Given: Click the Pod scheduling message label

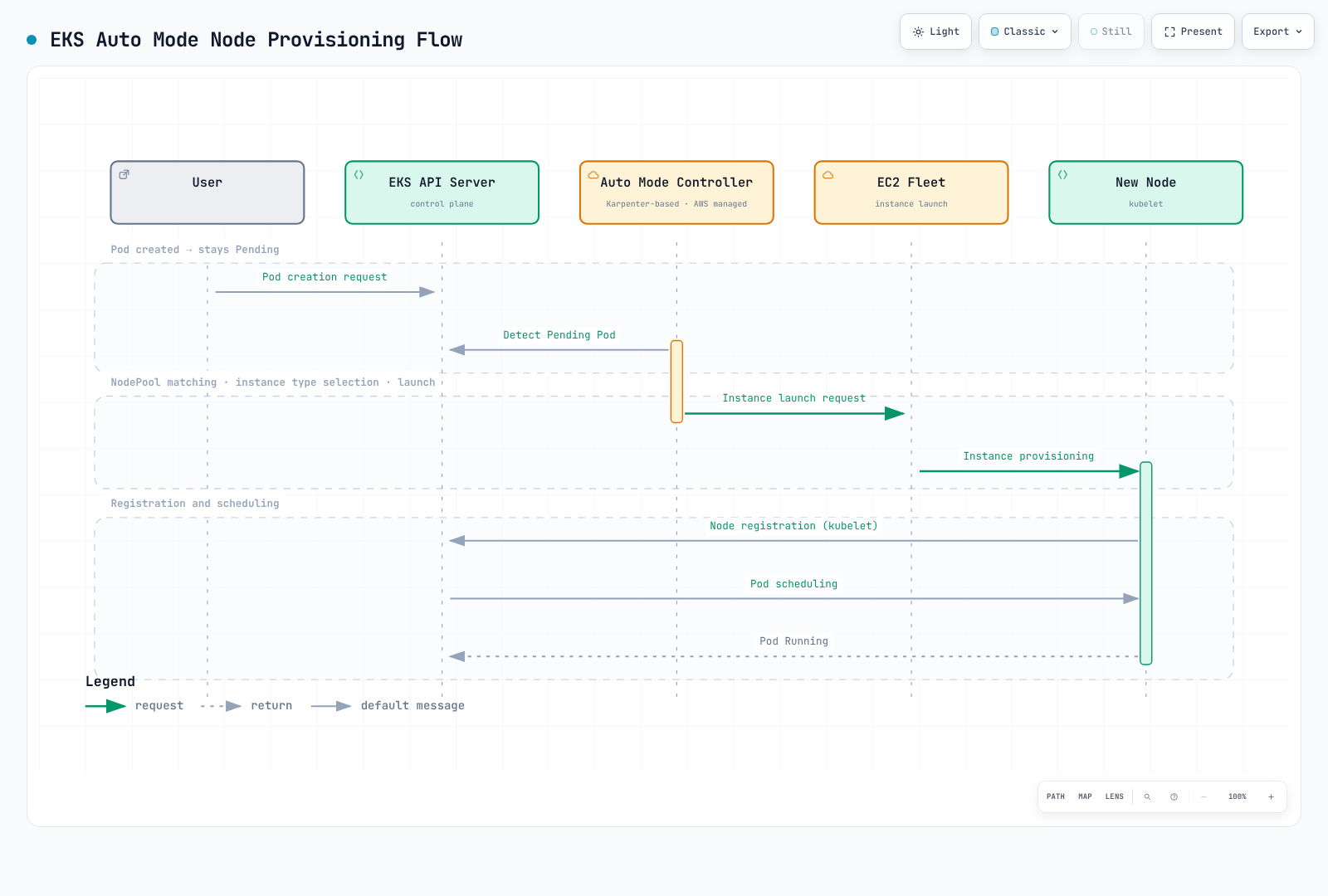Looking at the screenshot, I should click(794, 584).
